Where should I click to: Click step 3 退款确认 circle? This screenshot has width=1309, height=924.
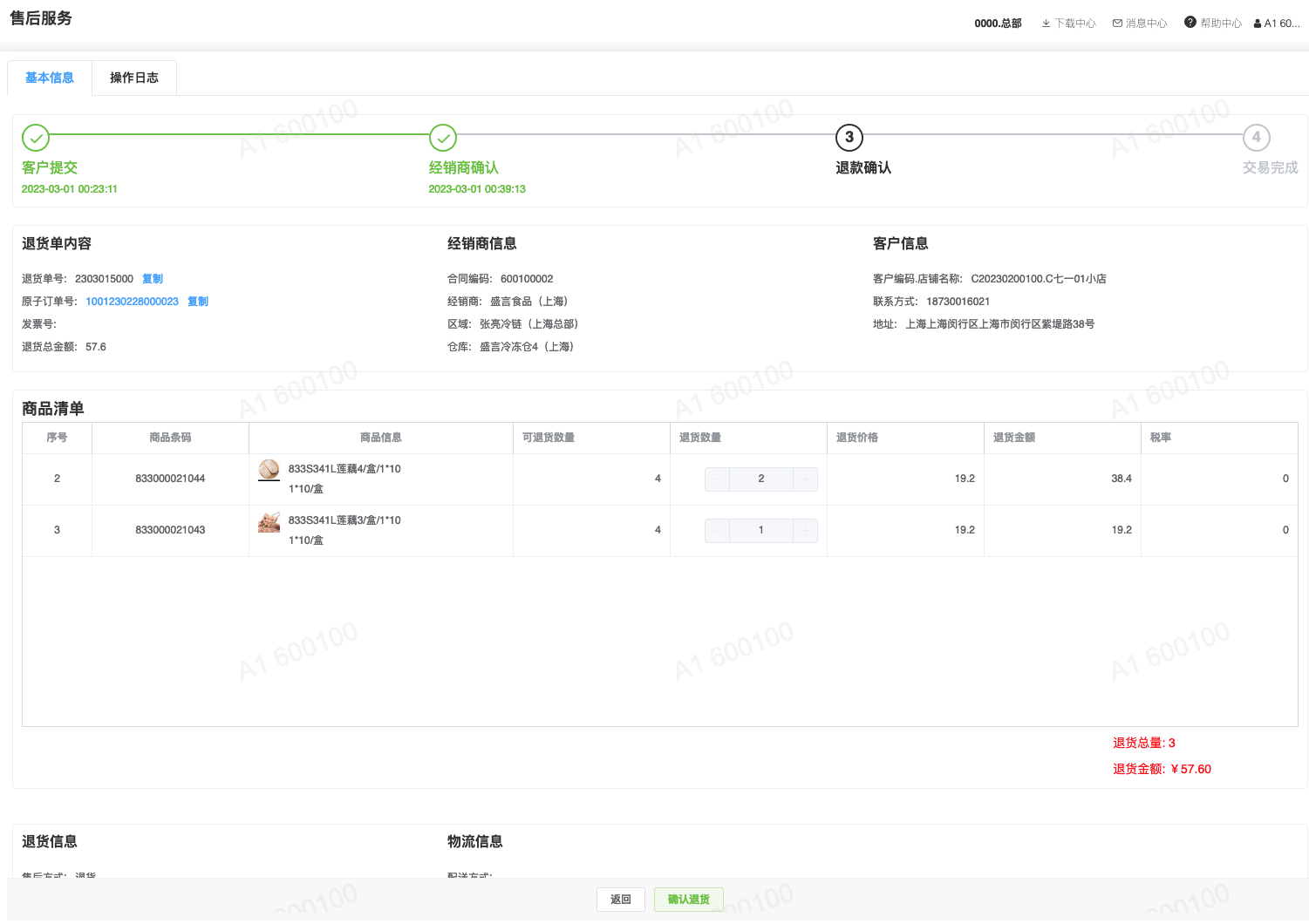pos(849,138)
